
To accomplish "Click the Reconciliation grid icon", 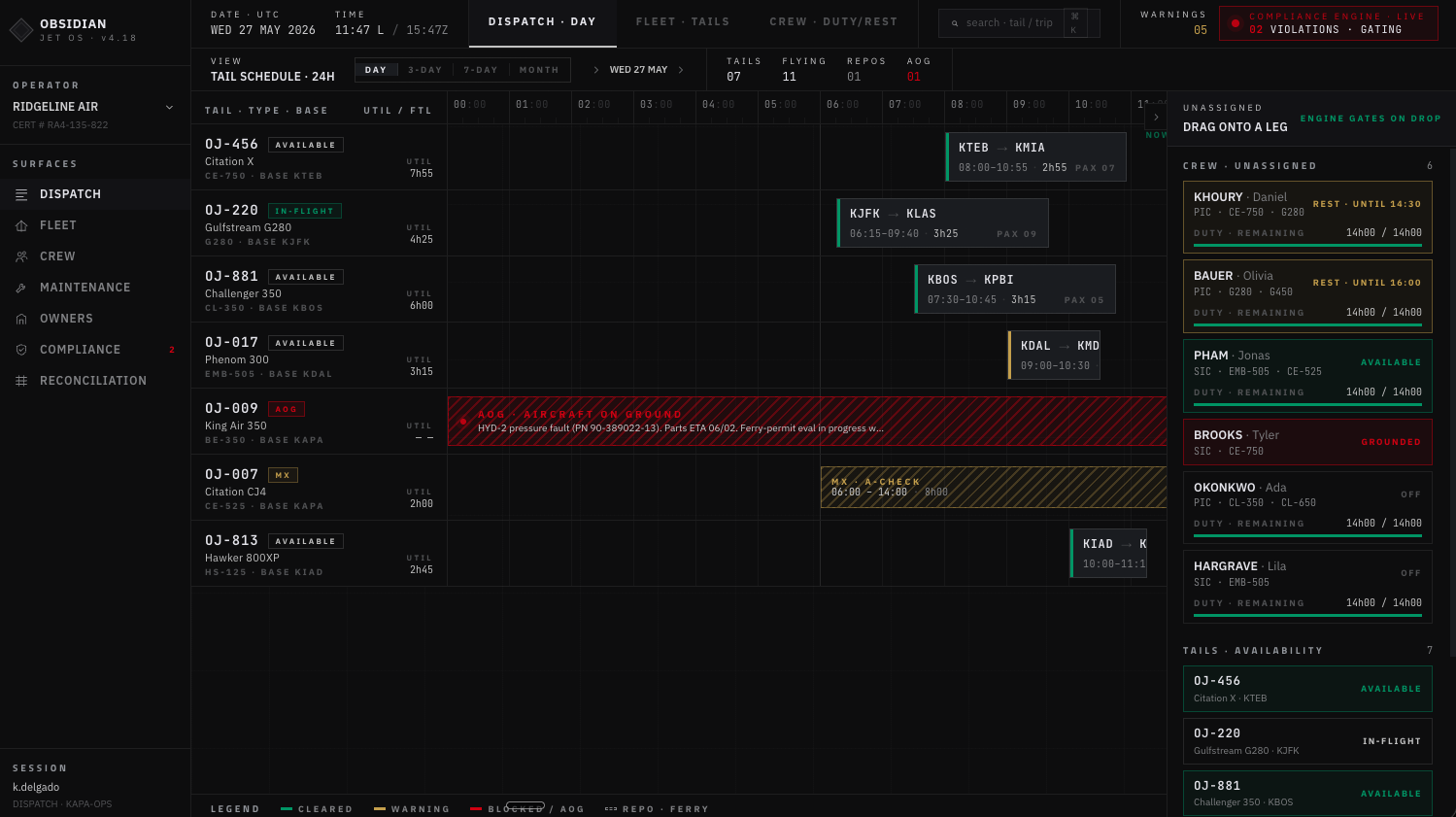I will tap(21, 381).
